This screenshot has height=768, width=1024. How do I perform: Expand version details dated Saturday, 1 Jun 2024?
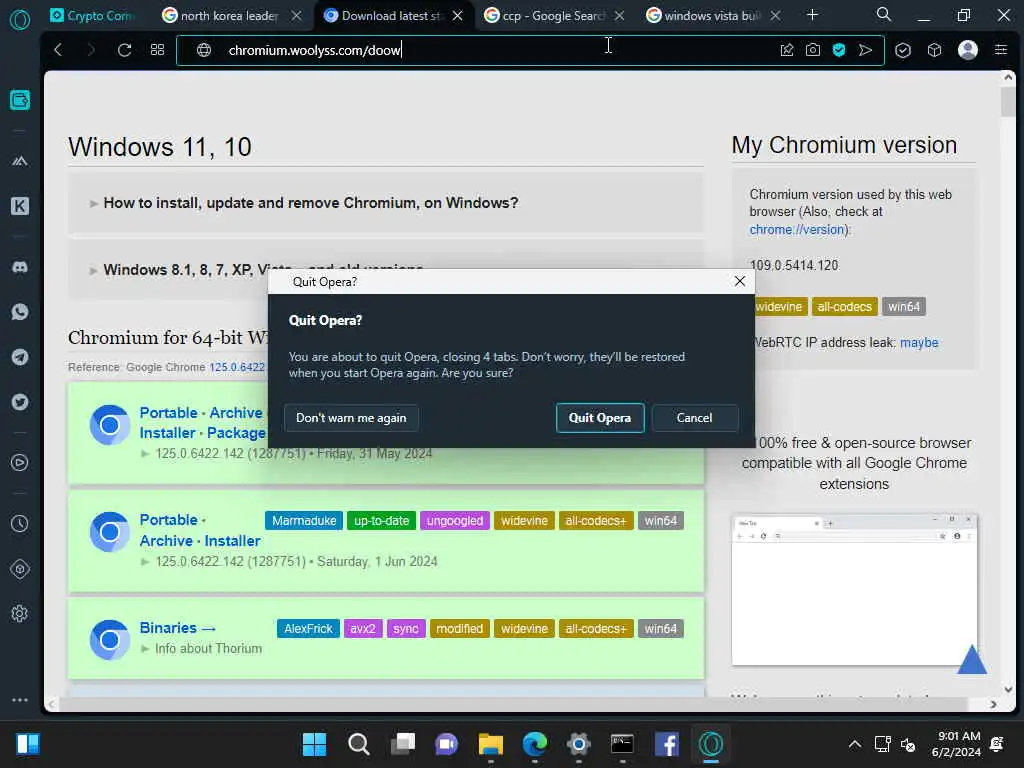[x=289, y=562]
